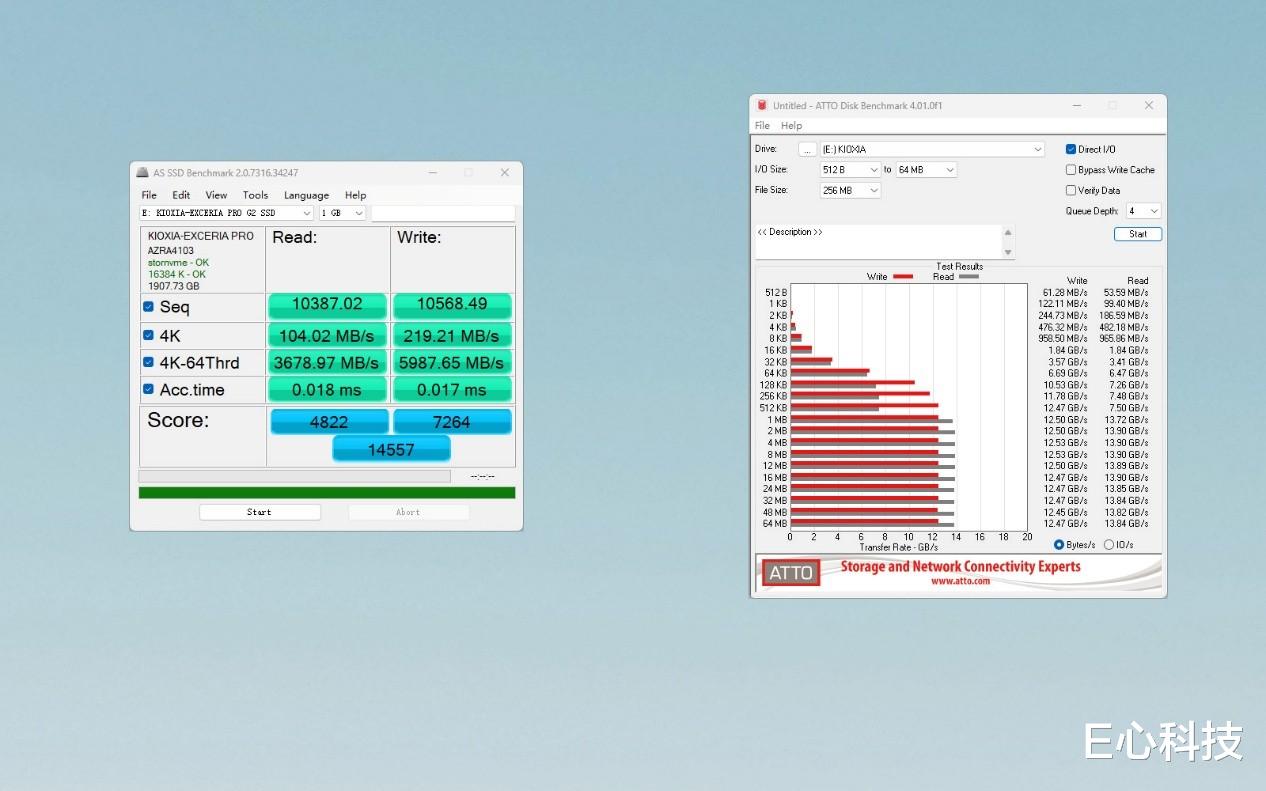
Task: Enable the Verify Data checkbox
Action: pos(1071,190)
